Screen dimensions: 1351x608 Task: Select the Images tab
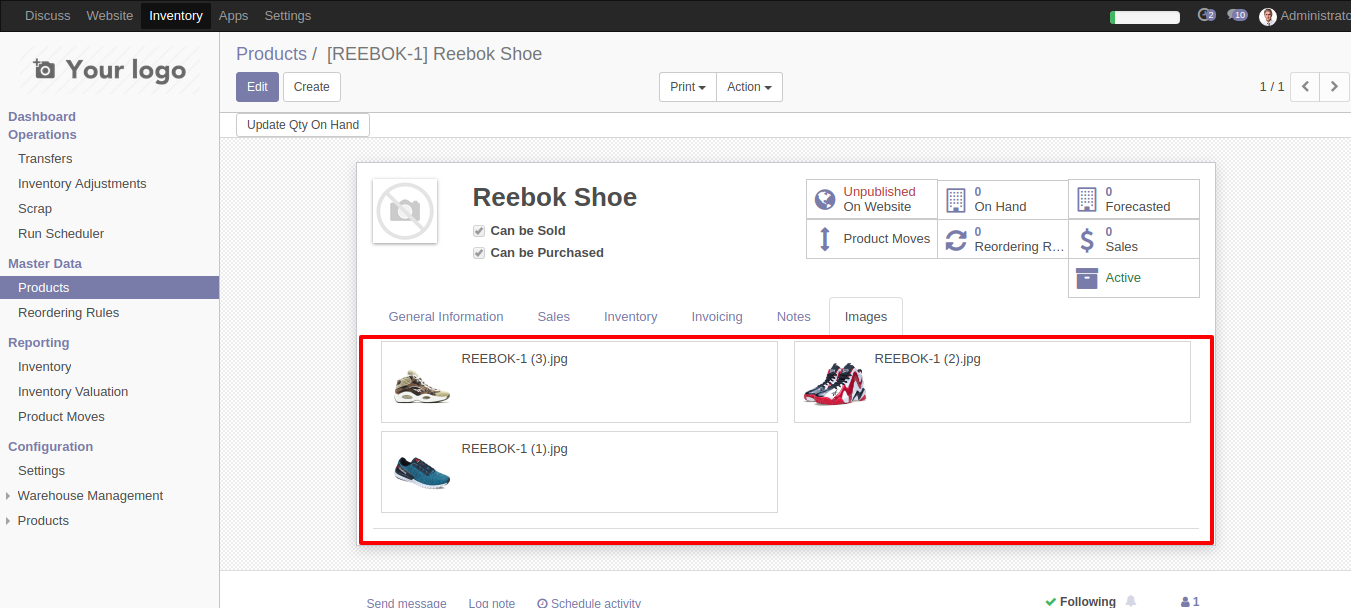pyautogui.click(x=866, y=317)
